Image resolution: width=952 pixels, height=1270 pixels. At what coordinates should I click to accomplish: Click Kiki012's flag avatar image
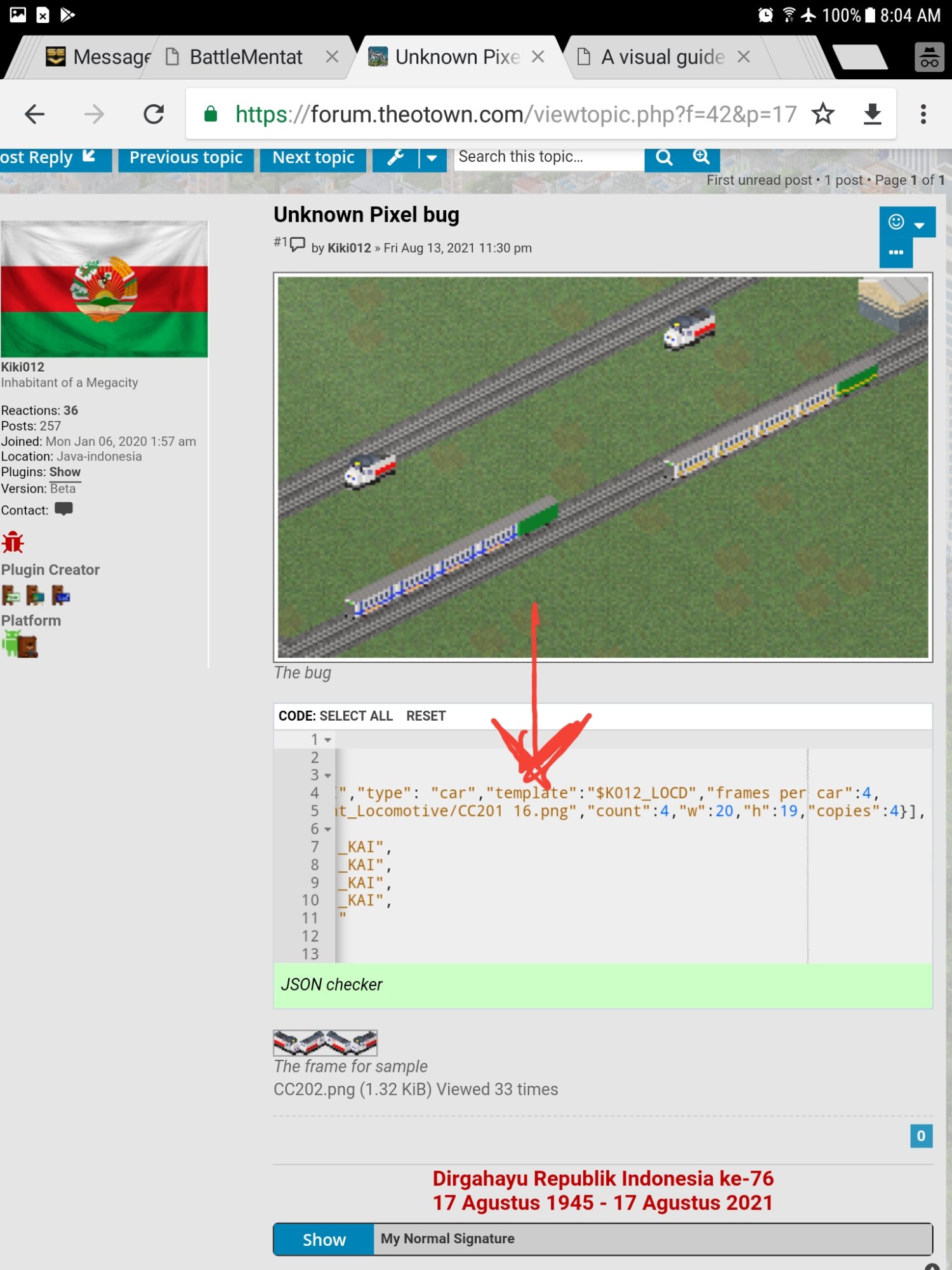click(104, 289)
